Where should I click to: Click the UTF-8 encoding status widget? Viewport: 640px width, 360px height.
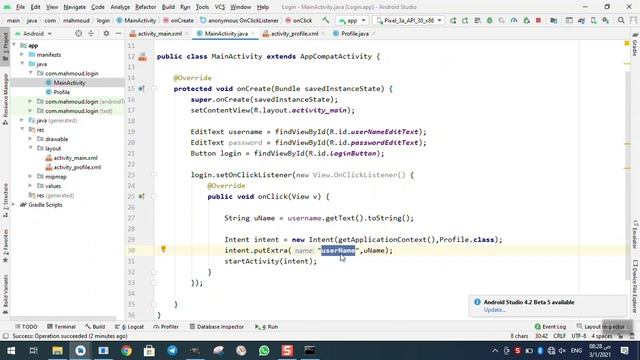(579, 336)
